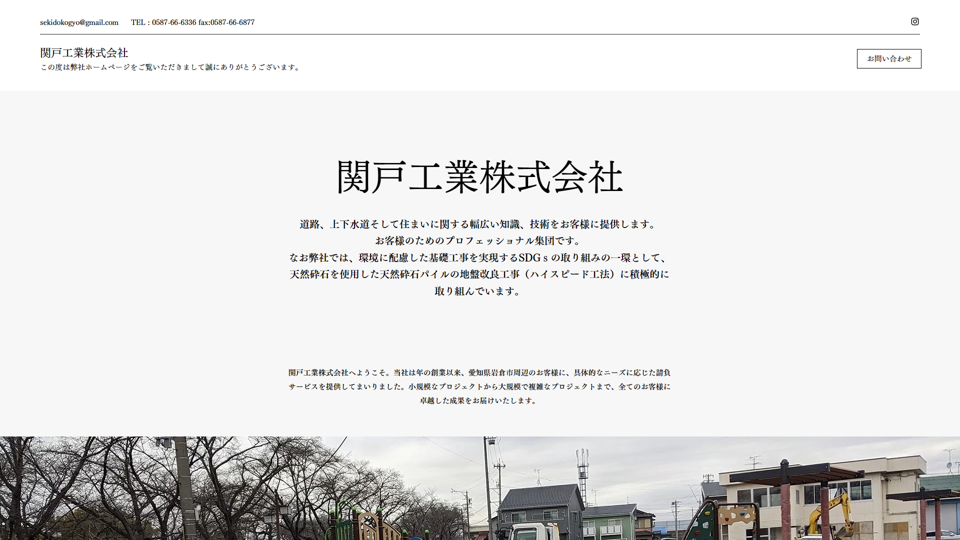The height and width of the screenshot is (540, 960).
Task: Click the sekidokogyo@gmail.com email link
Action: pos(79,22)
